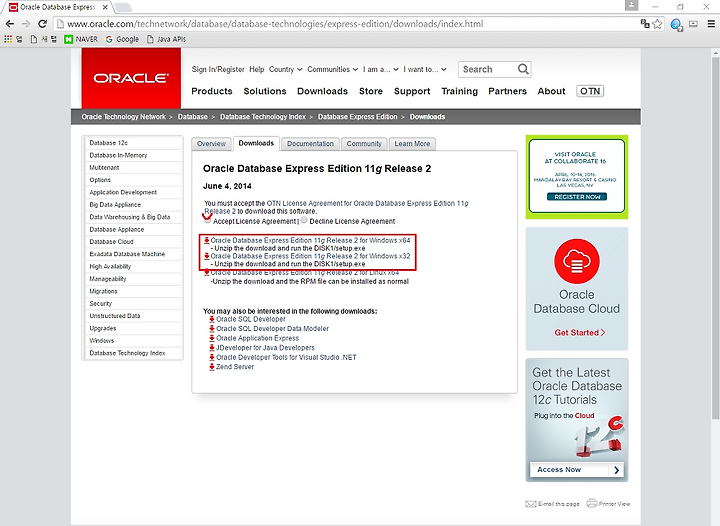The height and width of the screenshot is (526, 720).
Task: Click the Printer View icon
Action: point(592,503)
